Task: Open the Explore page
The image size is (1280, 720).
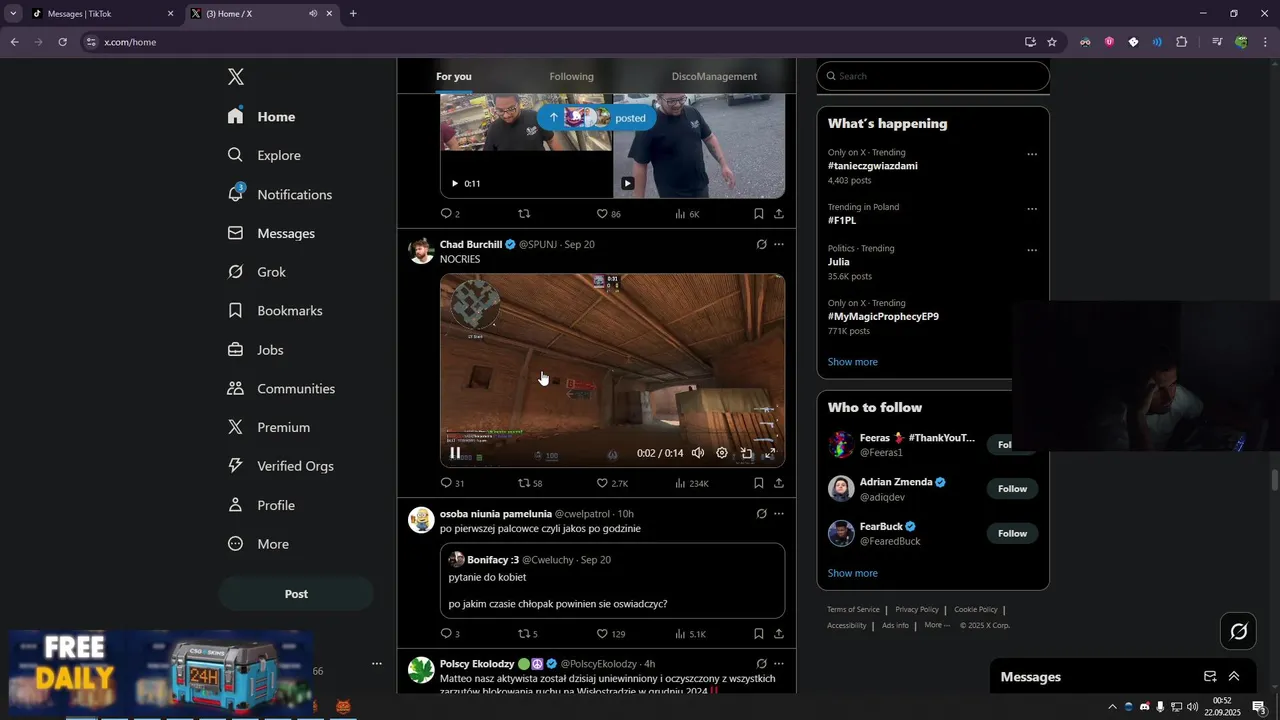Action: point(264,155)
